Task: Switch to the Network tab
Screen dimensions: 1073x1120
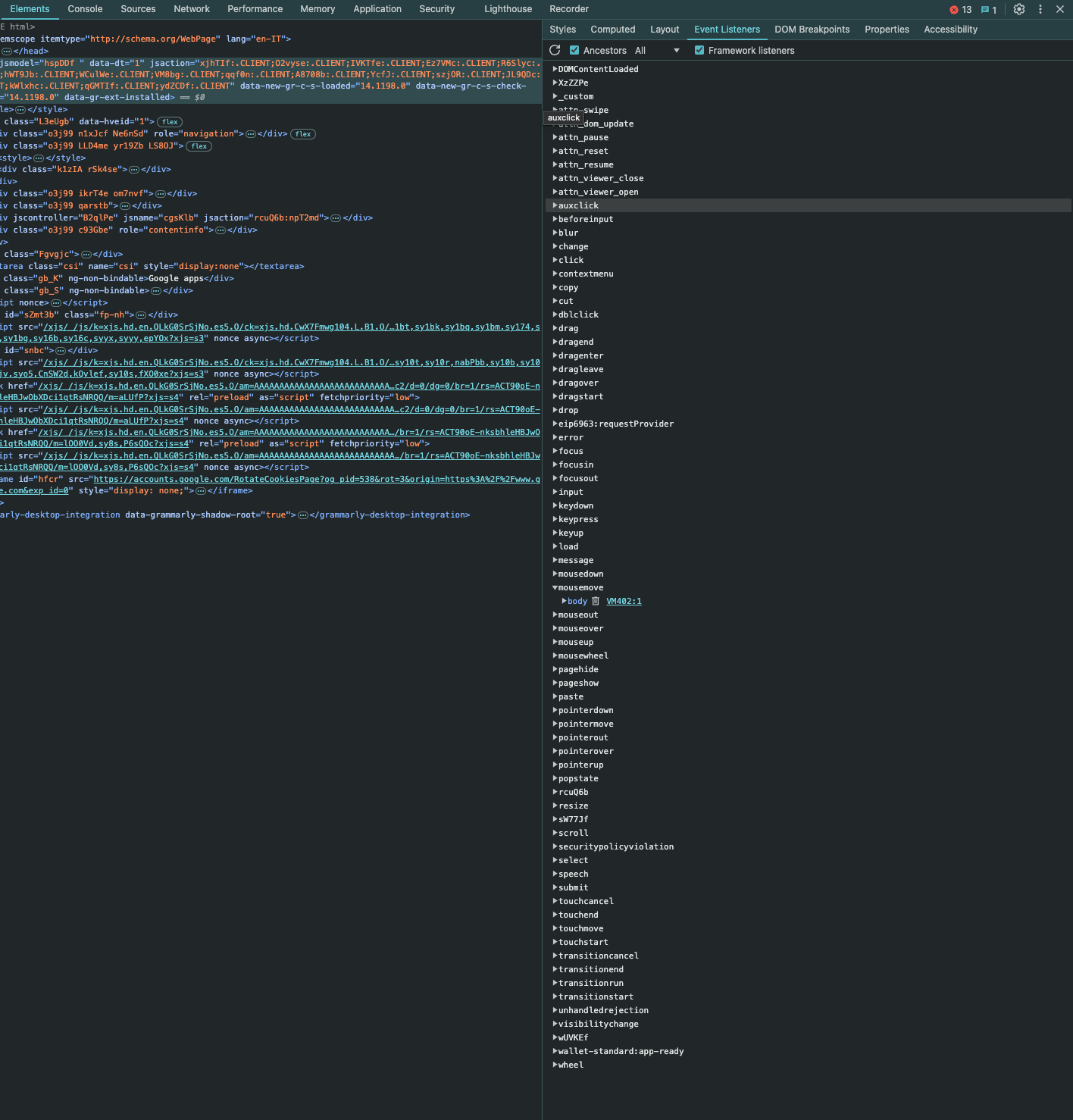Action: [192, 9]
